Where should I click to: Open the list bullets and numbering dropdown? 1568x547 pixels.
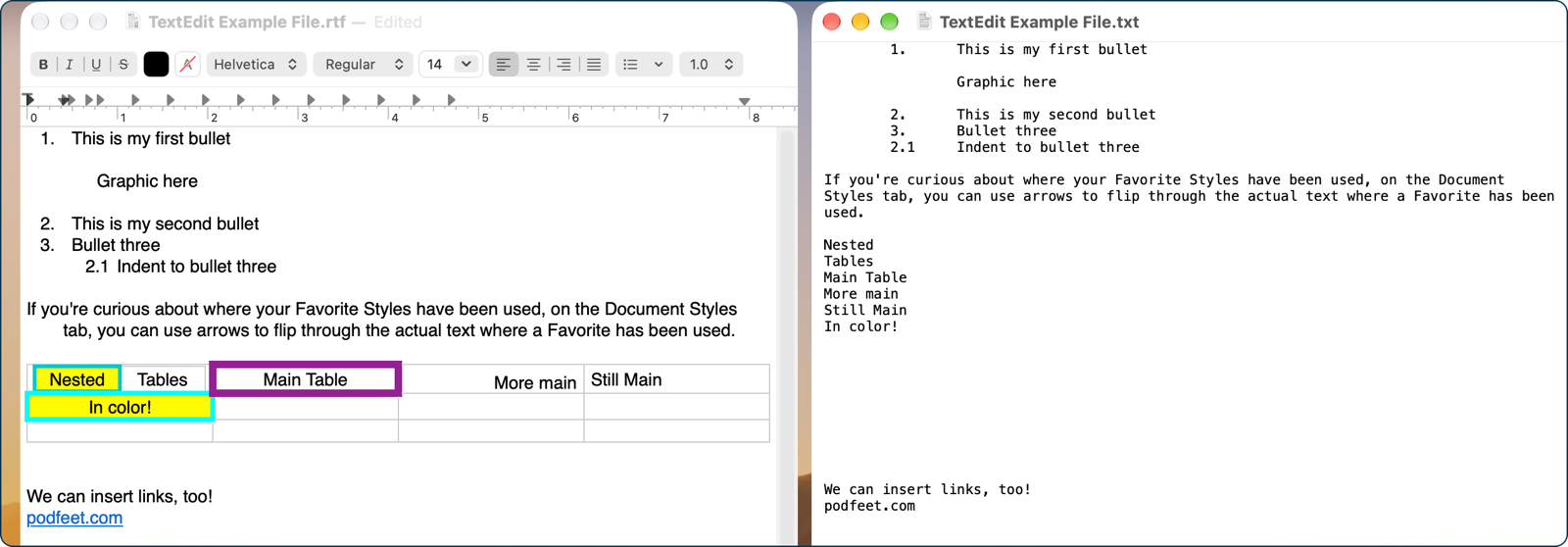tap(644, 65)
